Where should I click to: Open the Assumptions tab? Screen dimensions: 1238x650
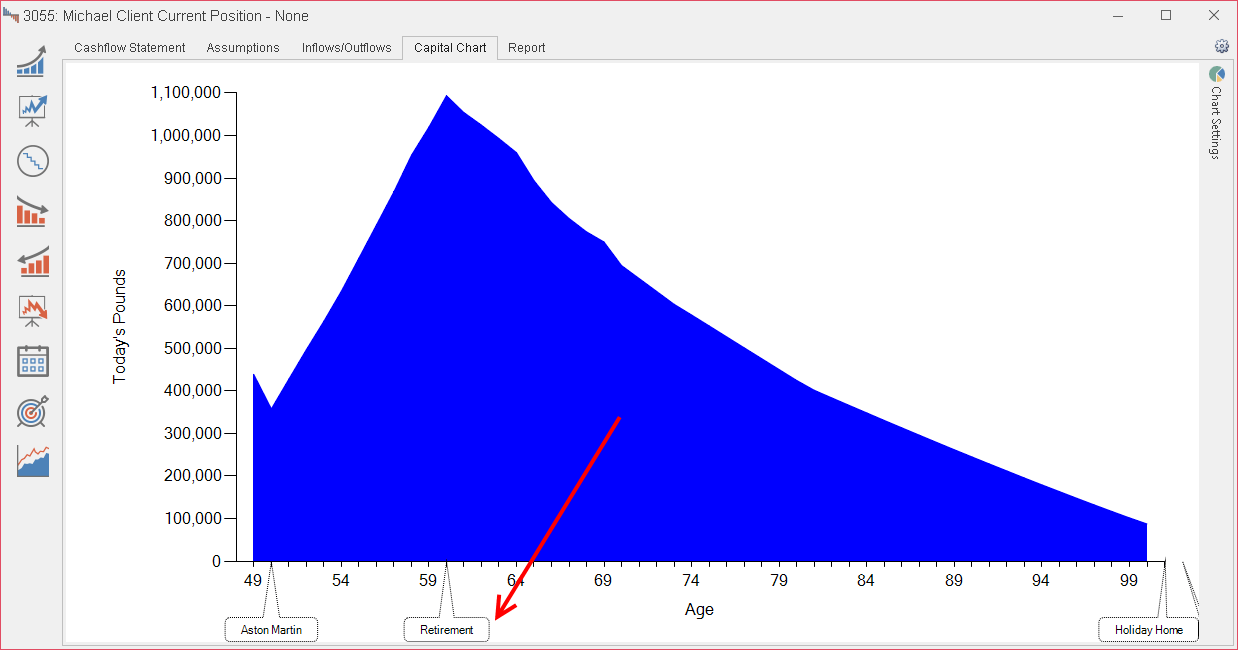243,48
